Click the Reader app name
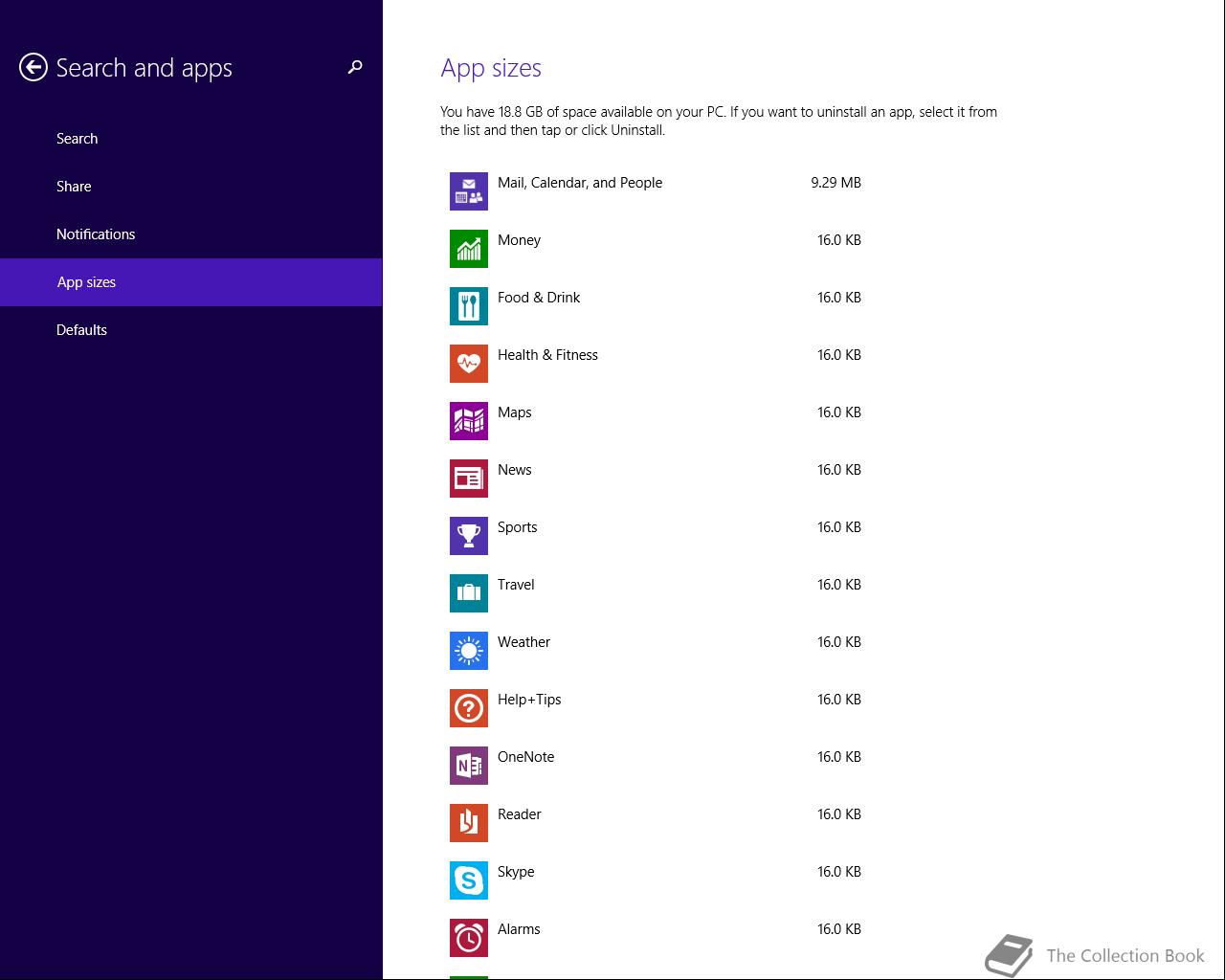The height and width of the screenshot is (980, 1225). (519, 814)
